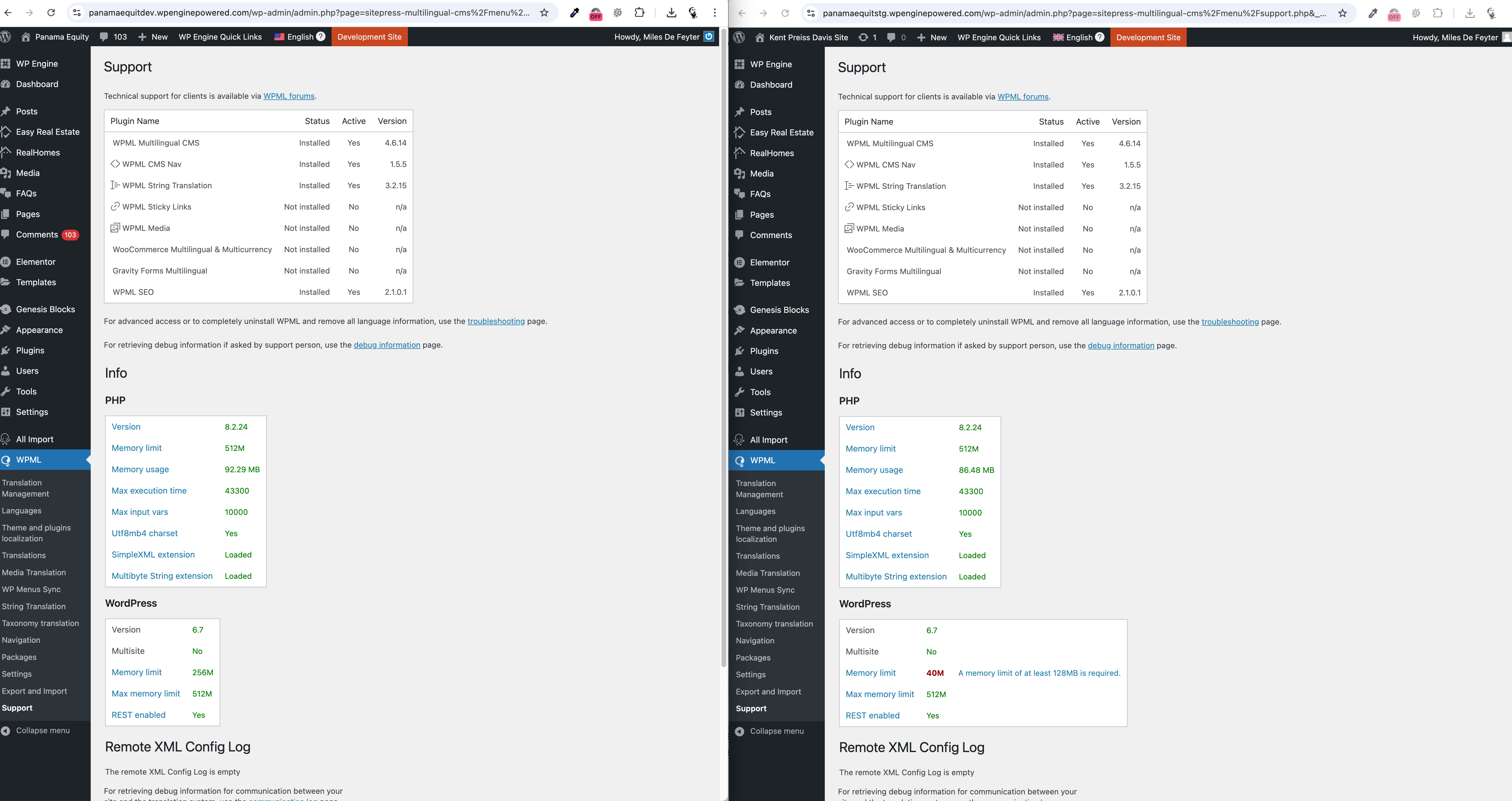Screen dimensions: 1512x801
Task: Reload the left browser window page
Action: (51, 12)
